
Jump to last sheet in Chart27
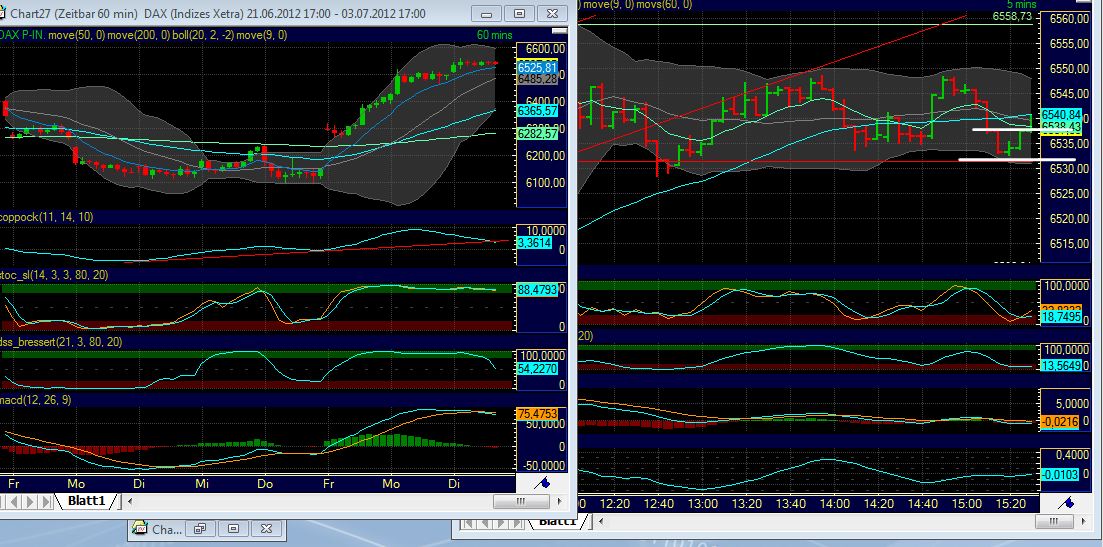[47, 501]
